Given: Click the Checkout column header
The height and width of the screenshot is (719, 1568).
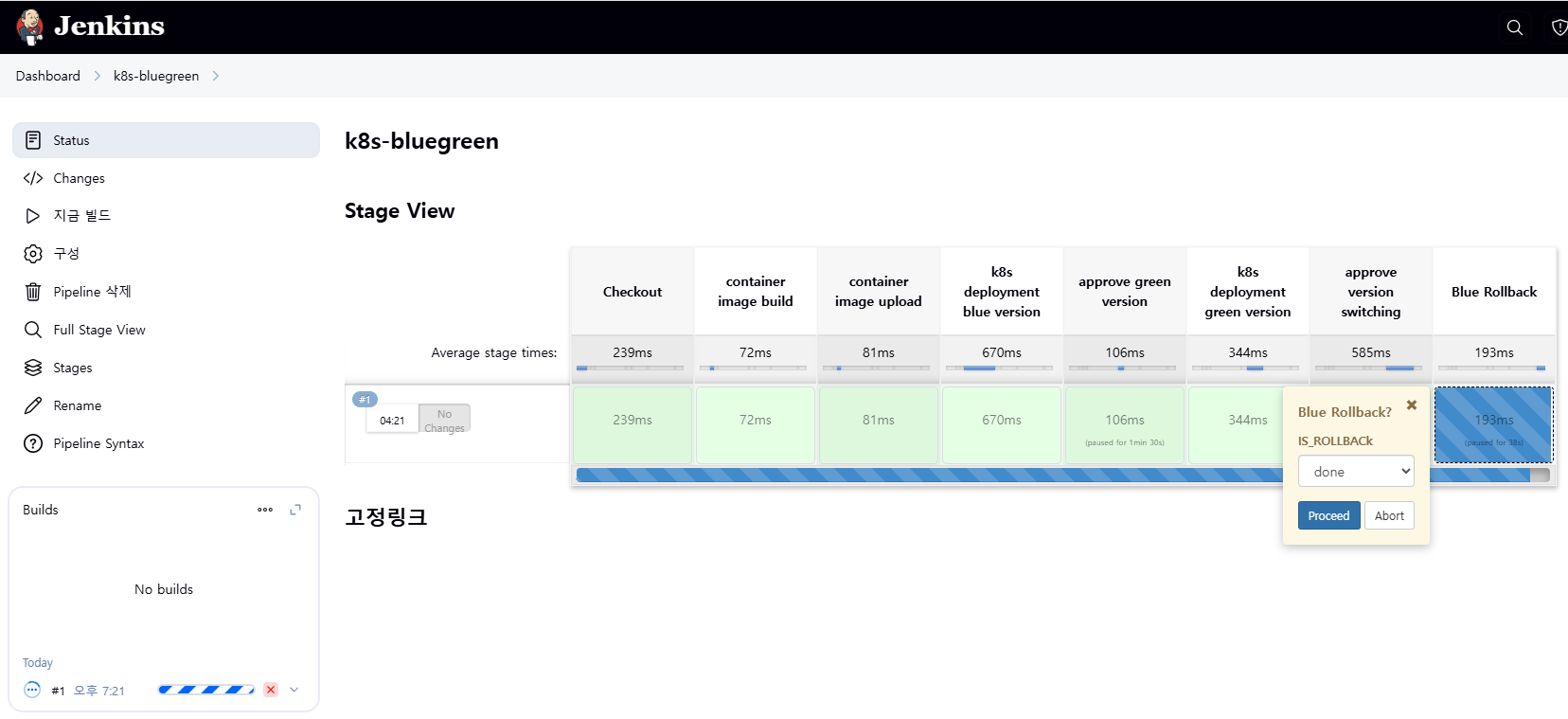Looking at the screenshot, I should [x=633, y=292].
